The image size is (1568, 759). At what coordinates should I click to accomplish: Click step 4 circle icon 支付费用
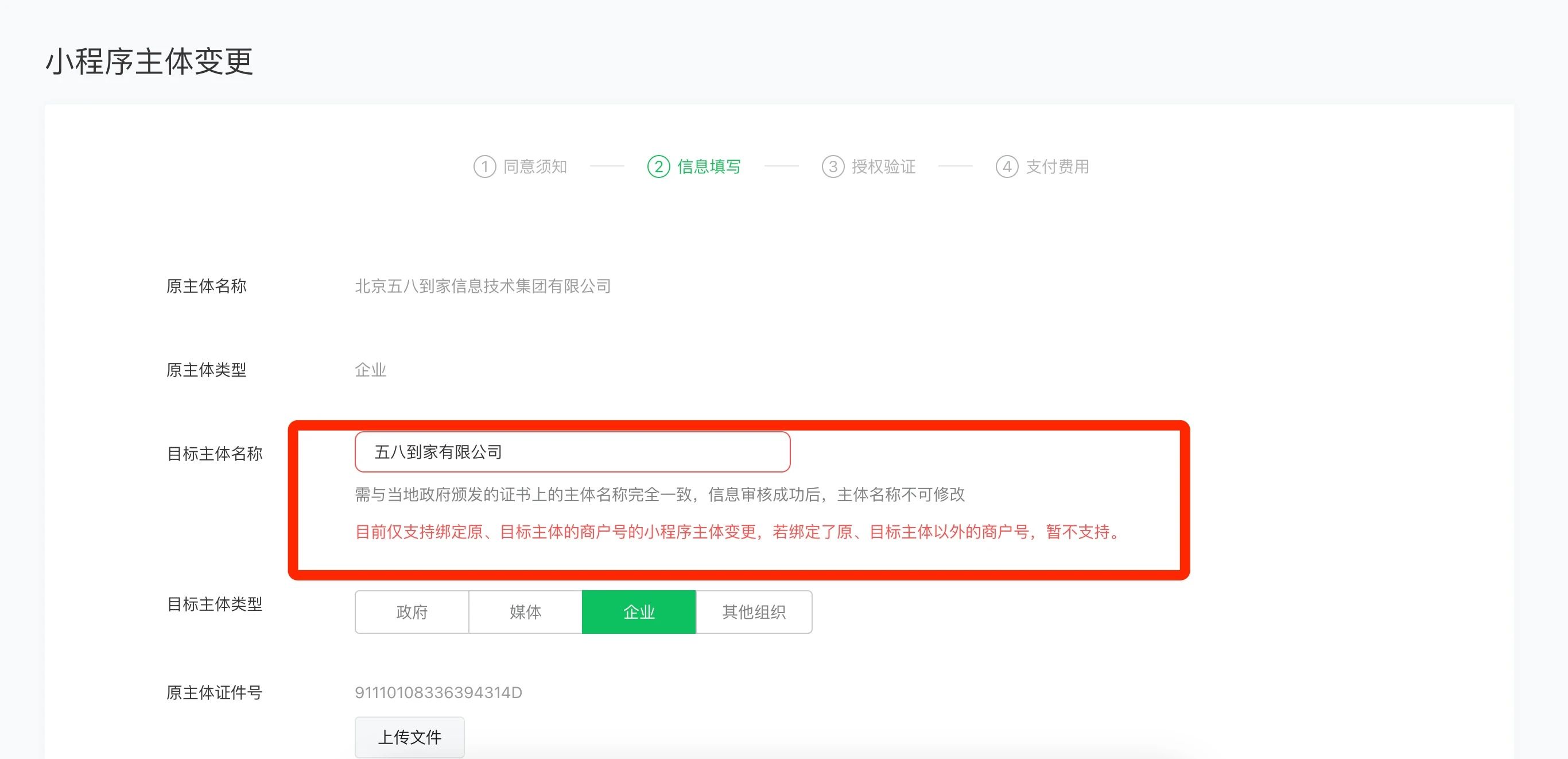click(1007, 166)
